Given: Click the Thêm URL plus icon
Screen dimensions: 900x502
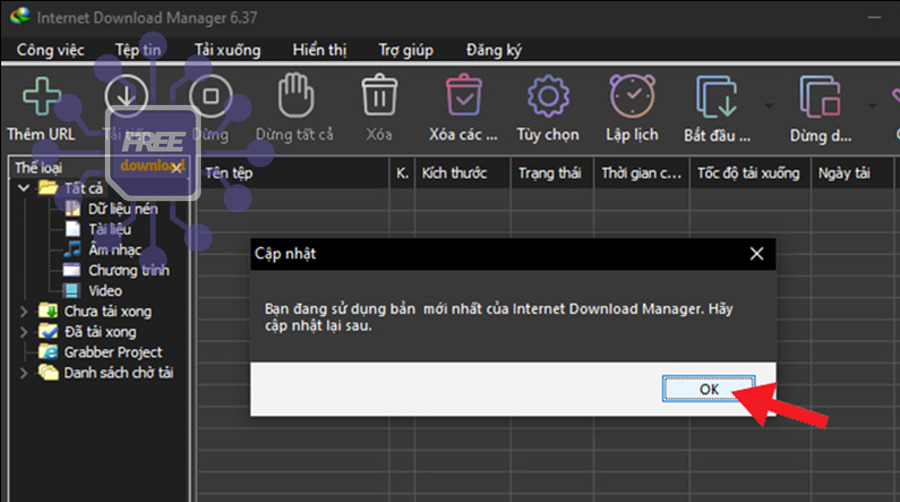Looking at the screenshot, I should click(x=41, y=96).
